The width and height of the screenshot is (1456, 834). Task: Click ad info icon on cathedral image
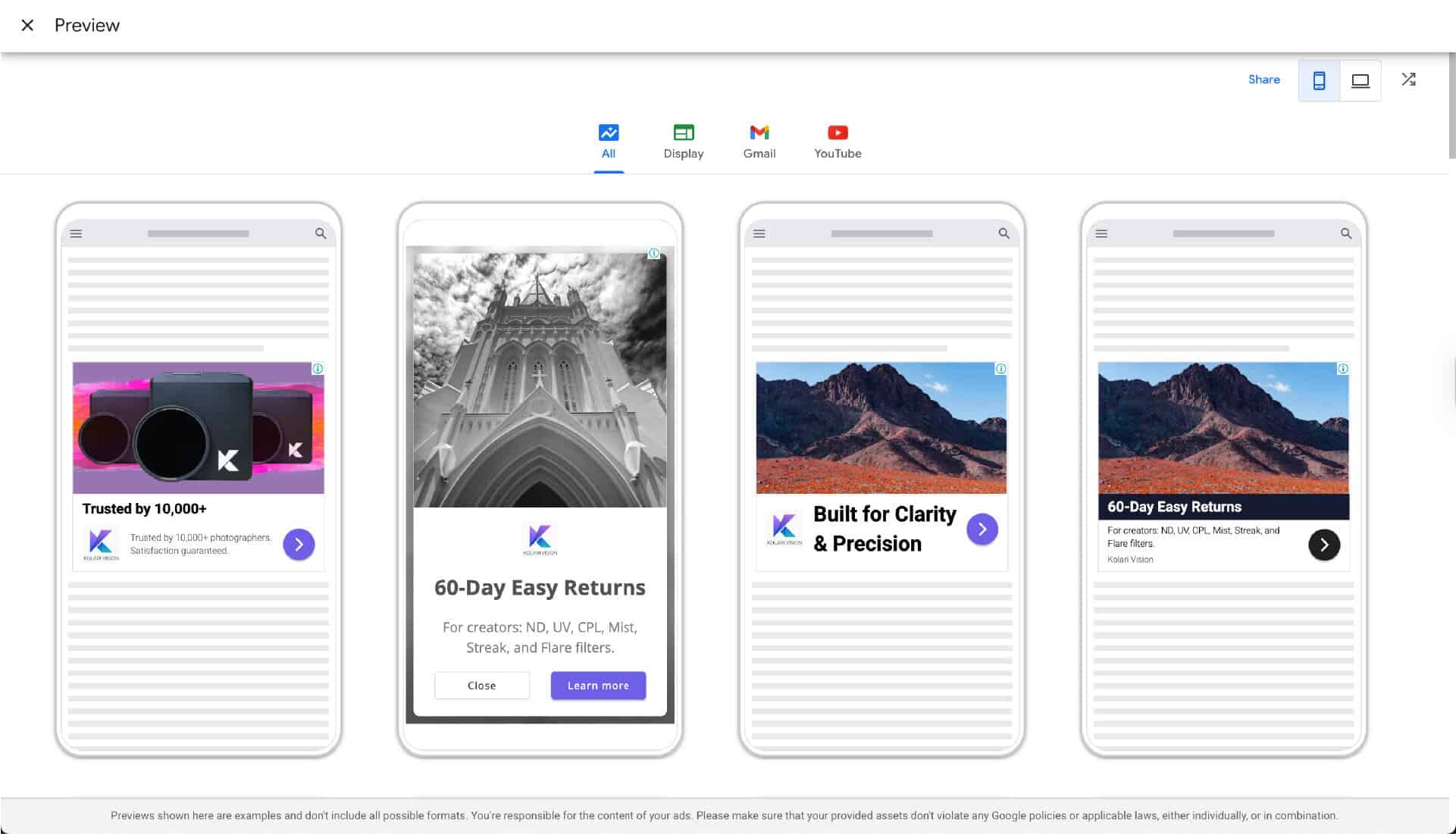tap(653, 254)
